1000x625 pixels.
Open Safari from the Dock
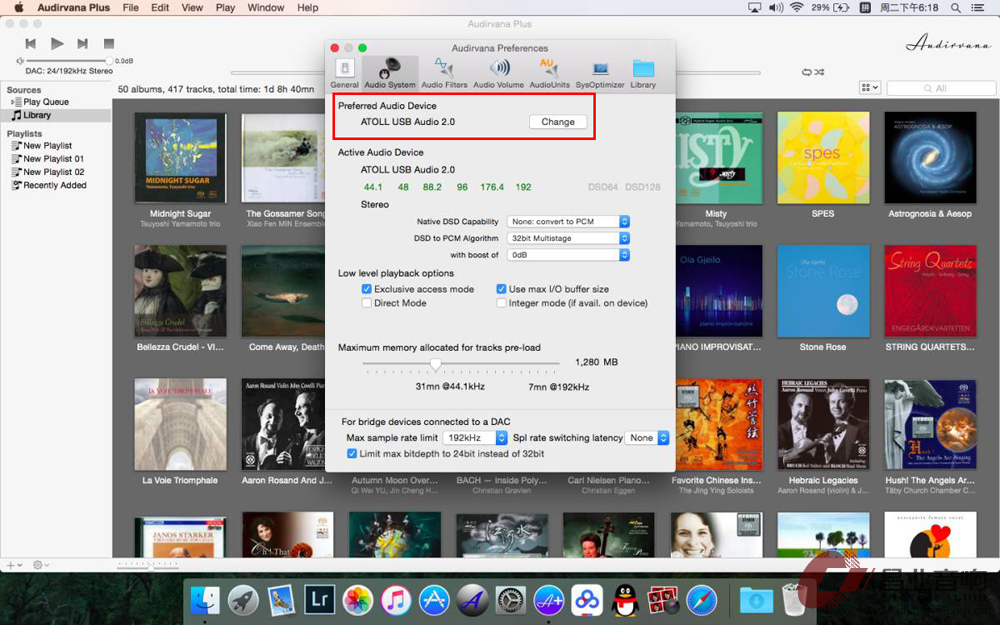pos(702,600)
